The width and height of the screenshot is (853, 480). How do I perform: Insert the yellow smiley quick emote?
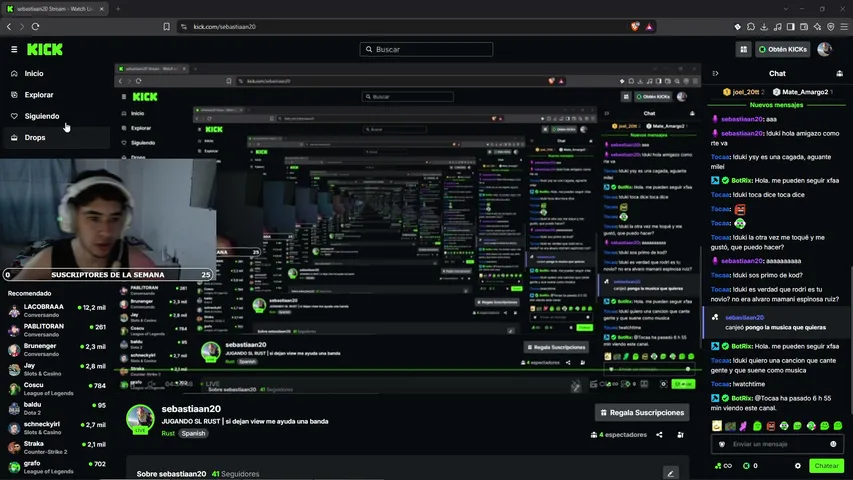(717, 426)
